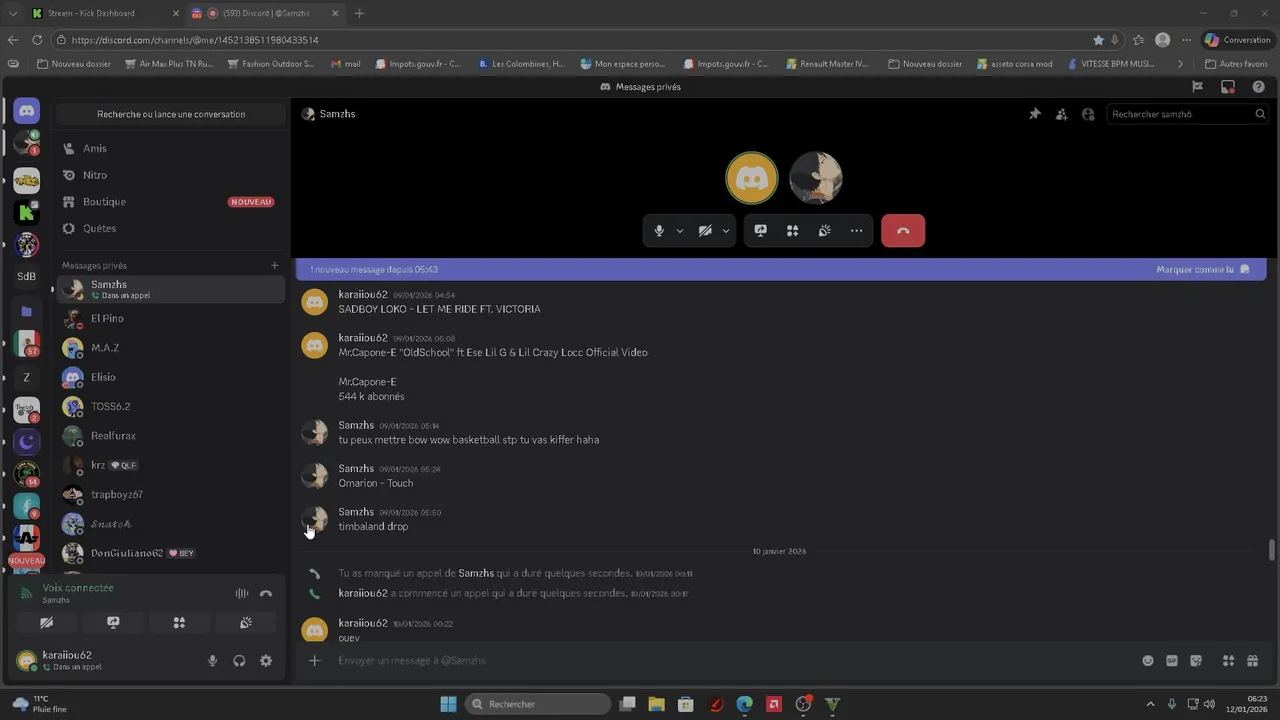Open Windows Start menu
The height and width of the screenshot is (720, 1280).
[x=448, y=704]
